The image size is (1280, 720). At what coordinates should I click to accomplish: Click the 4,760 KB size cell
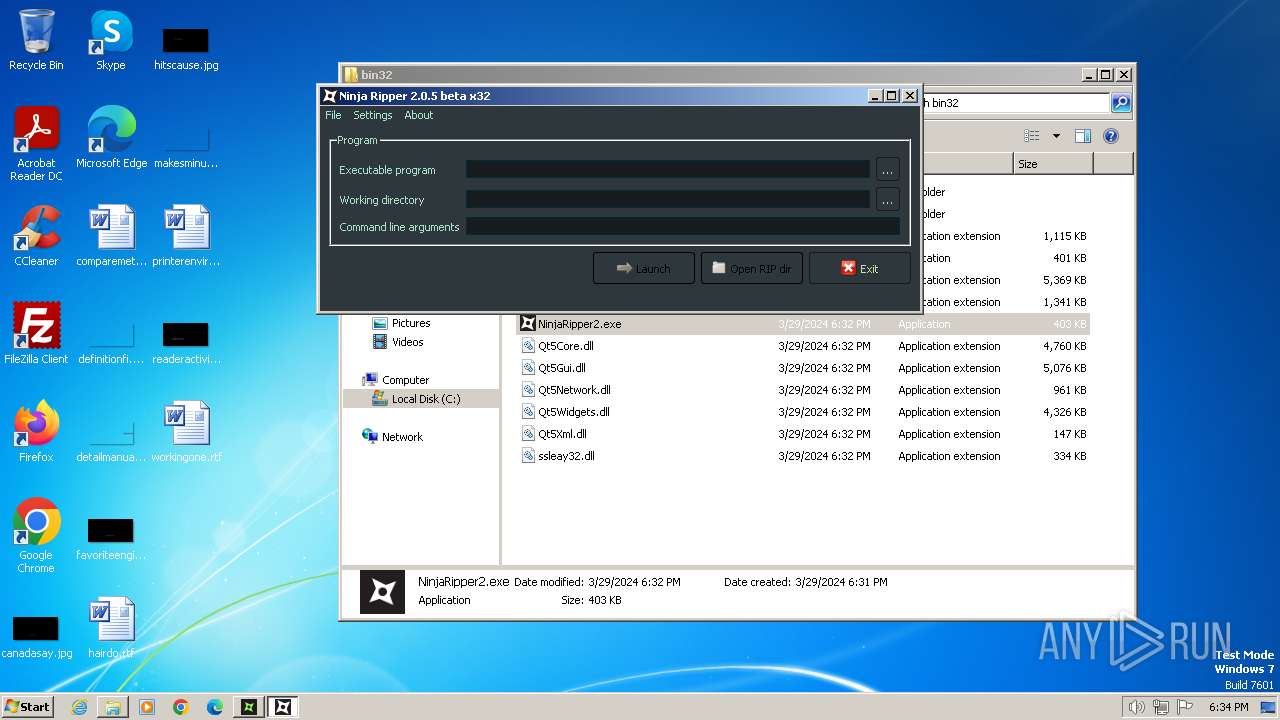[1064, 346]
